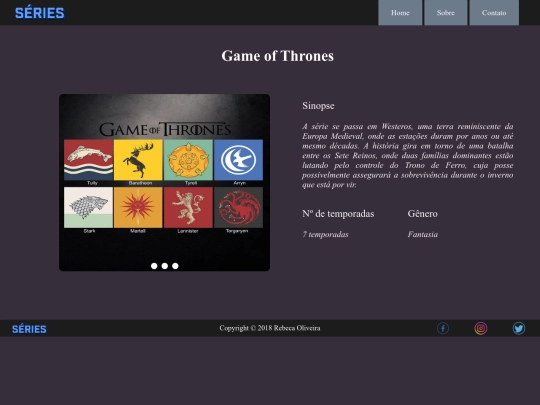
Task: Click the '7 temporadas' value
Action: (325, 235)
